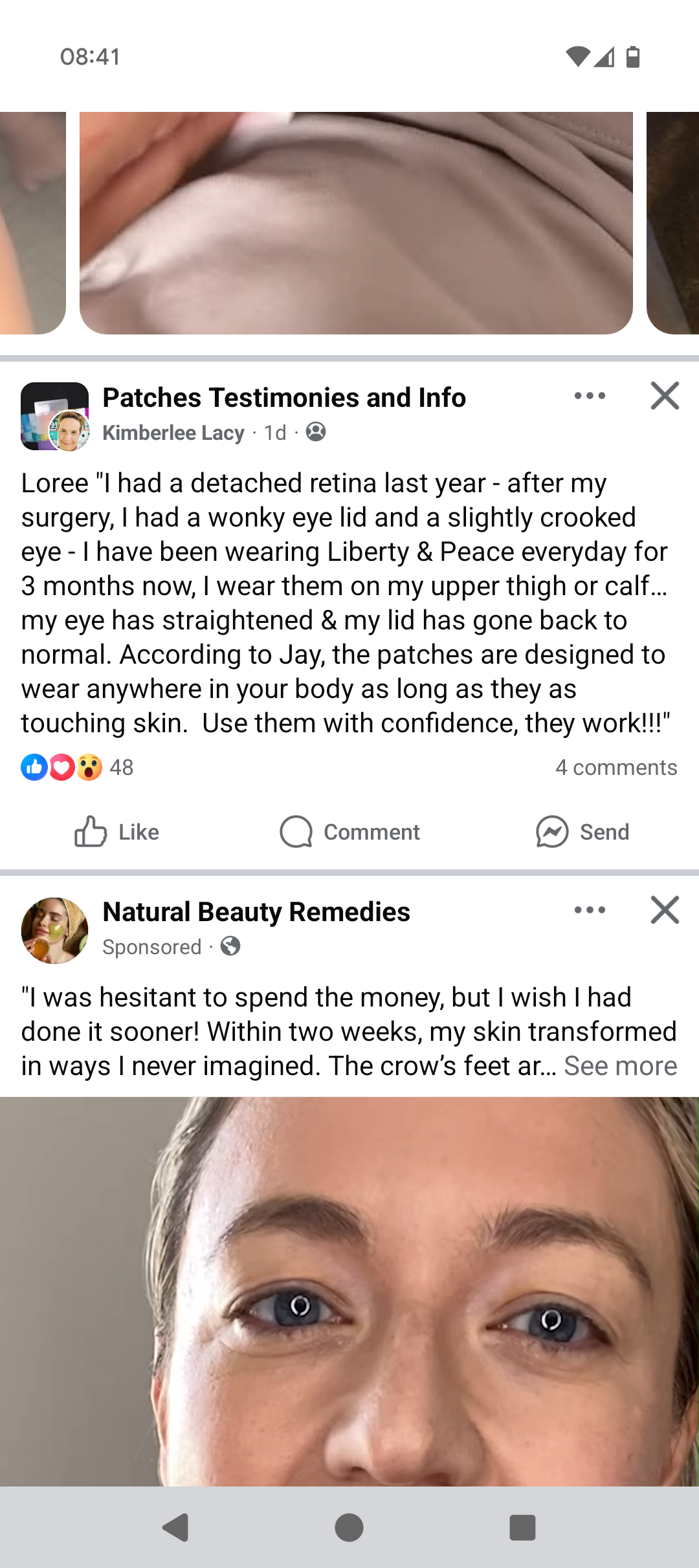Expand ad text with See more
699x1568 pixels.
(620, 1066)
